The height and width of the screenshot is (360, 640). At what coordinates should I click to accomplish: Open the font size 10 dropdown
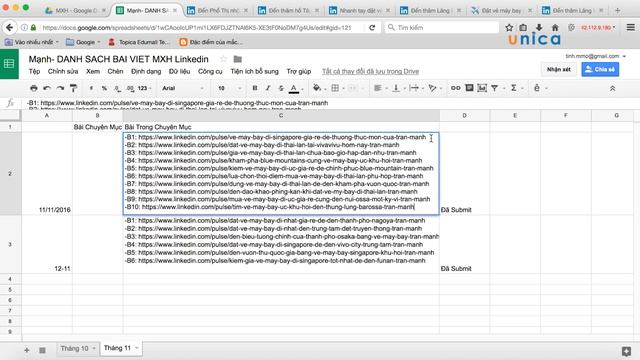pos(229,88)
